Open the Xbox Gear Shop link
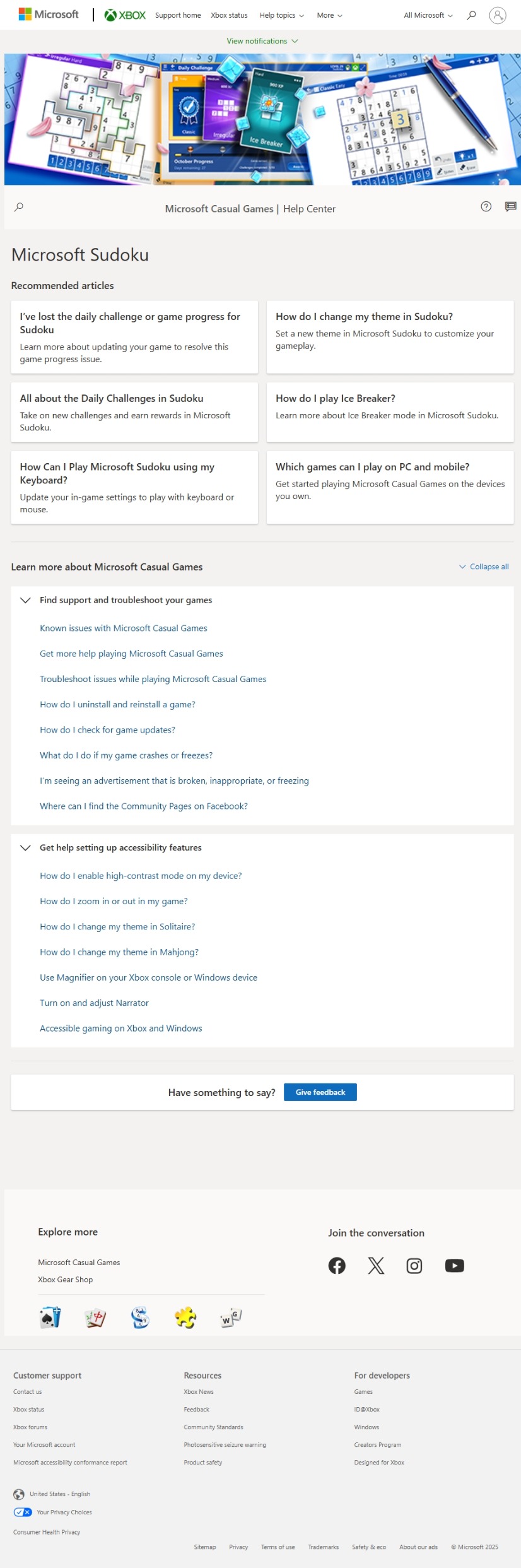 pos(65,1279)
